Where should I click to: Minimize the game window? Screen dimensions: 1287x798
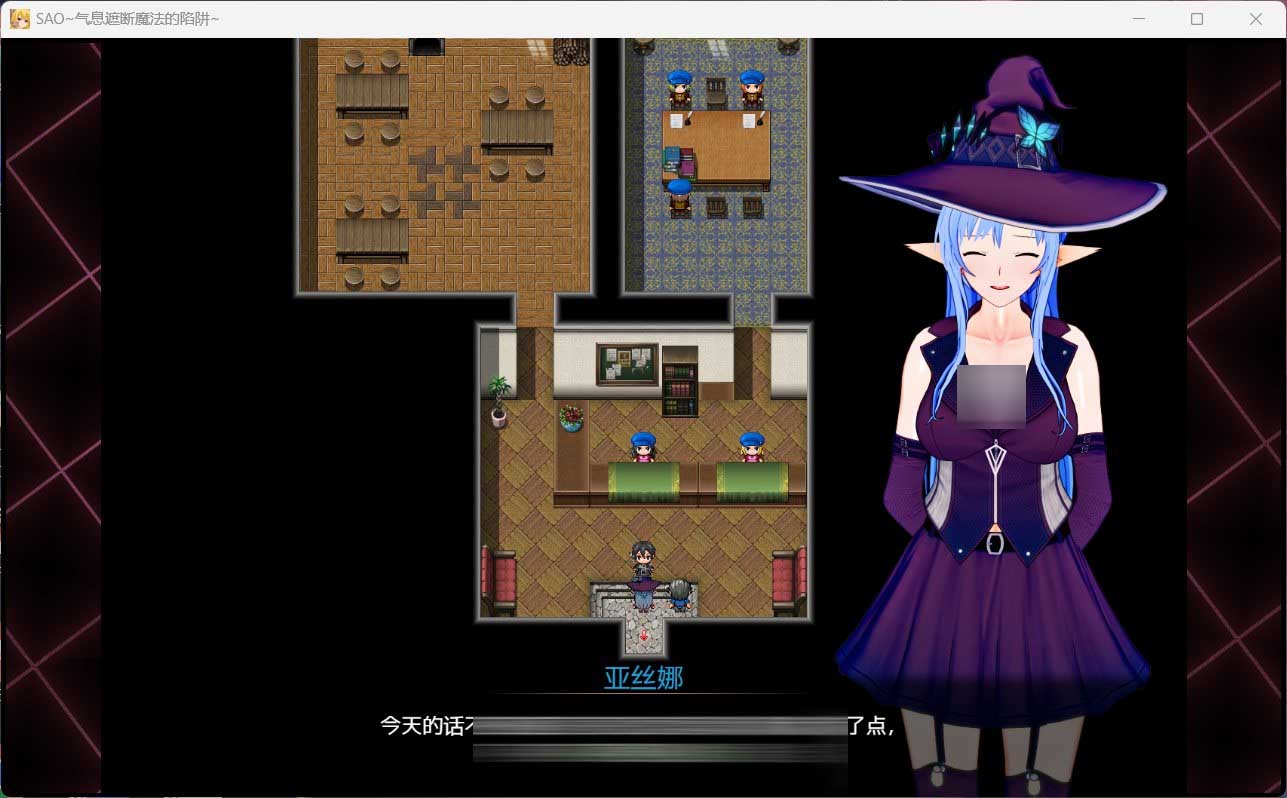pos(1138,19)
